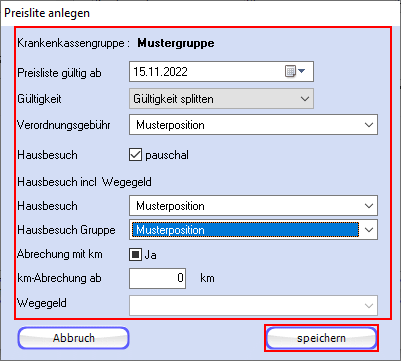This screenshot has height=361, width=401.
Task: Expand the Verordnungsgebühr dropdown arrow
Action: [368, 125]
